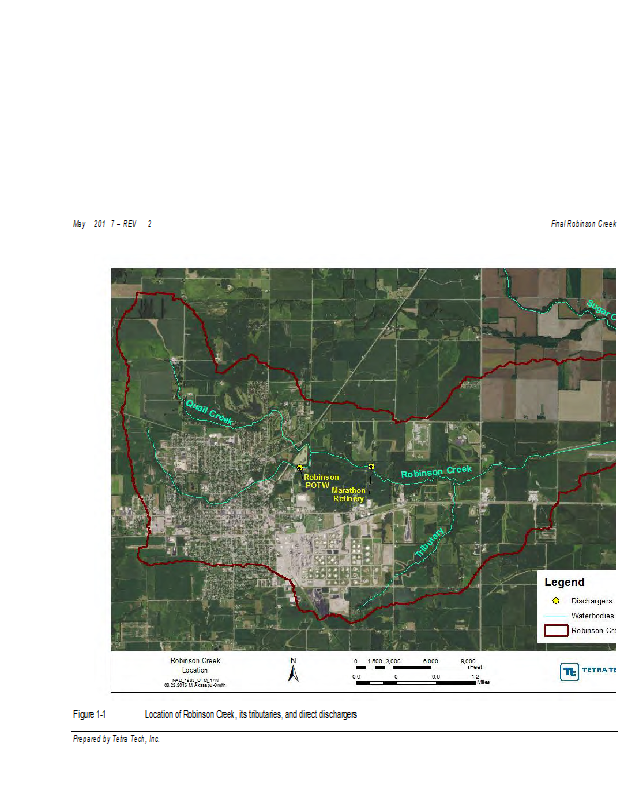Click the Marathon Refinery discharger marker

pyautogui.click(x=371, y=467)
